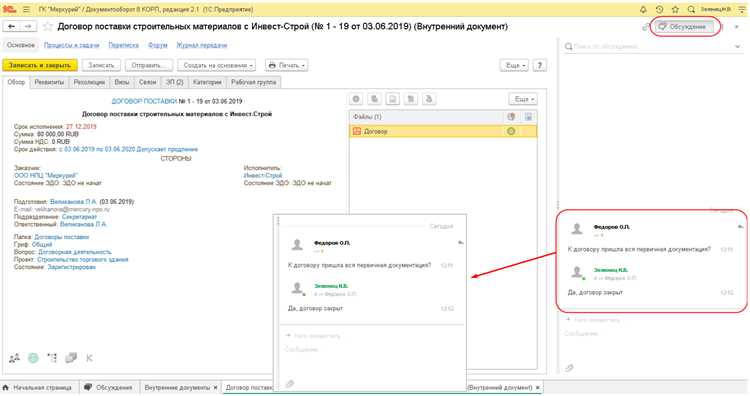This screenshot has width=750, height=396.
Task: Open Строительство торгового здания project link
Action: [83, 260]
